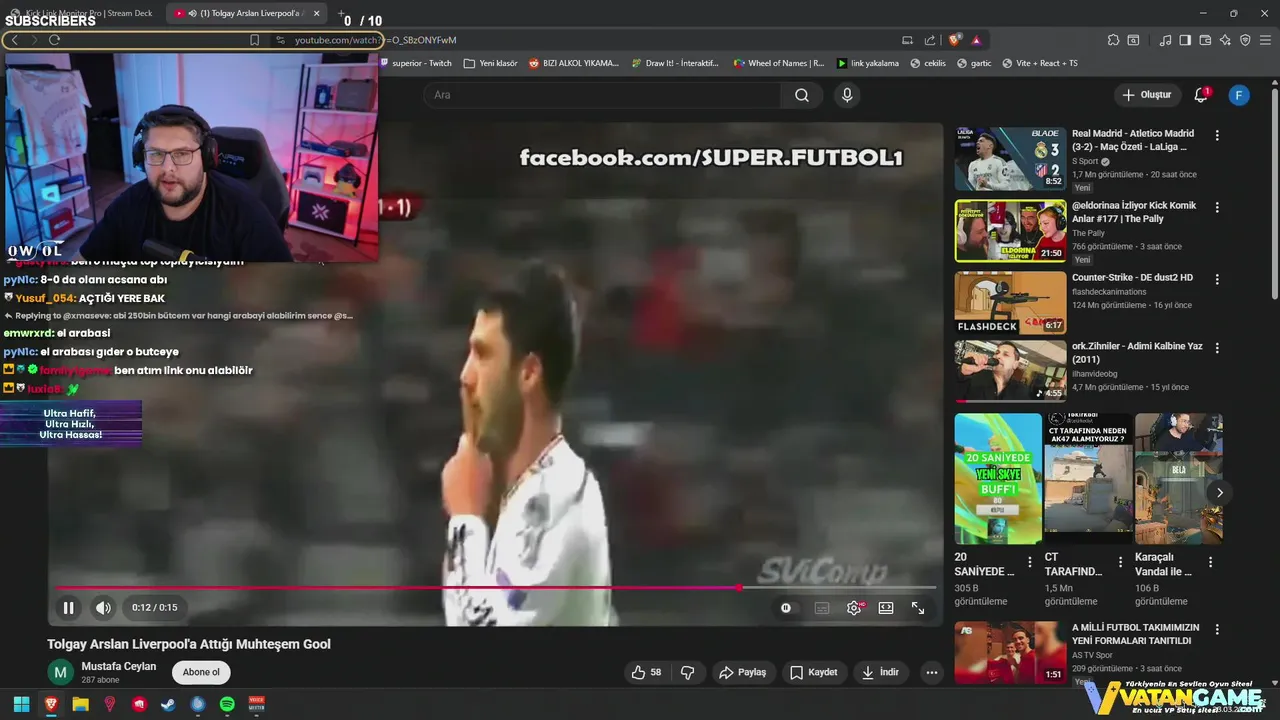
Task: Dislike the video with thumbs down
Action: [x=687, y=672]
